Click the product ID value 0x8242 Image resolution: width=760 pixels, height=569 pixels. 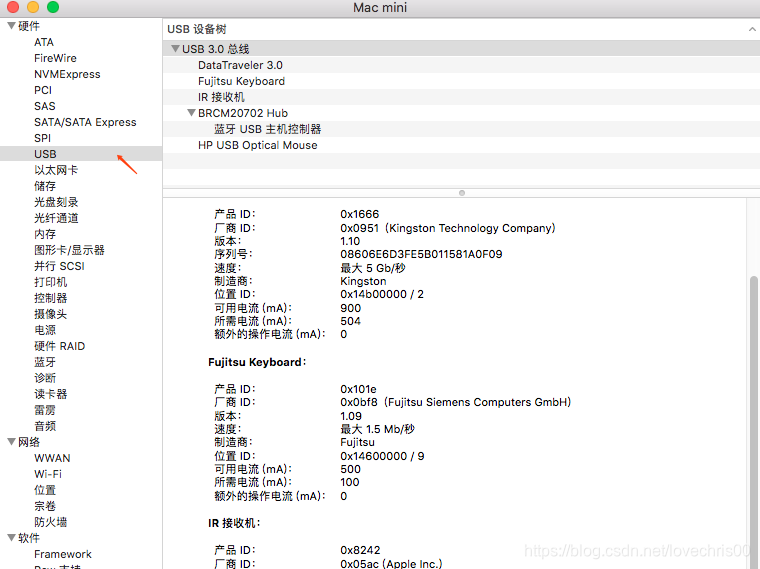[x=360, y=550]
